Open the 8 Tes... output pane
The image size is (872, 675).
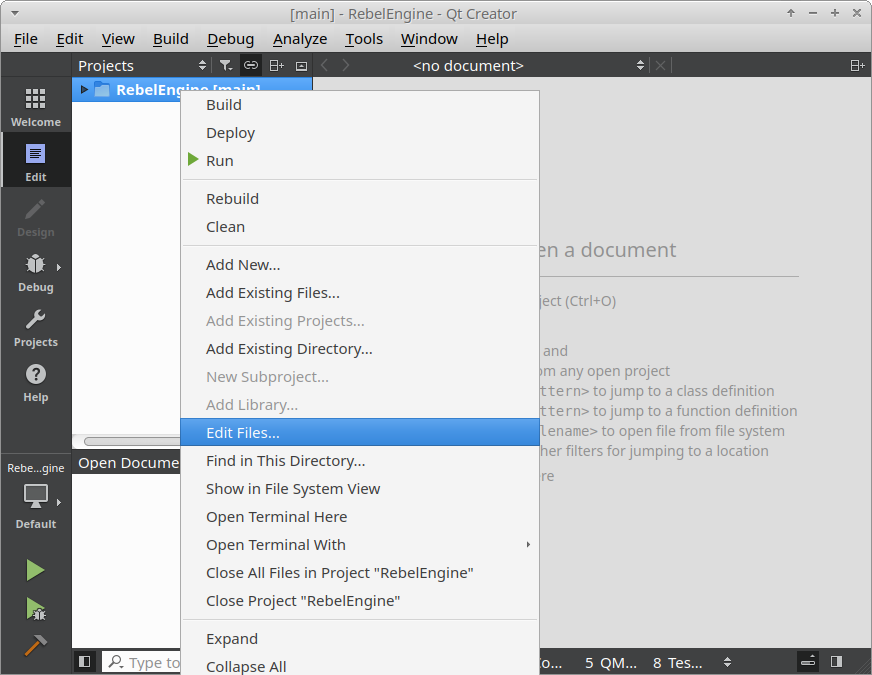click(x=677, y=663)
